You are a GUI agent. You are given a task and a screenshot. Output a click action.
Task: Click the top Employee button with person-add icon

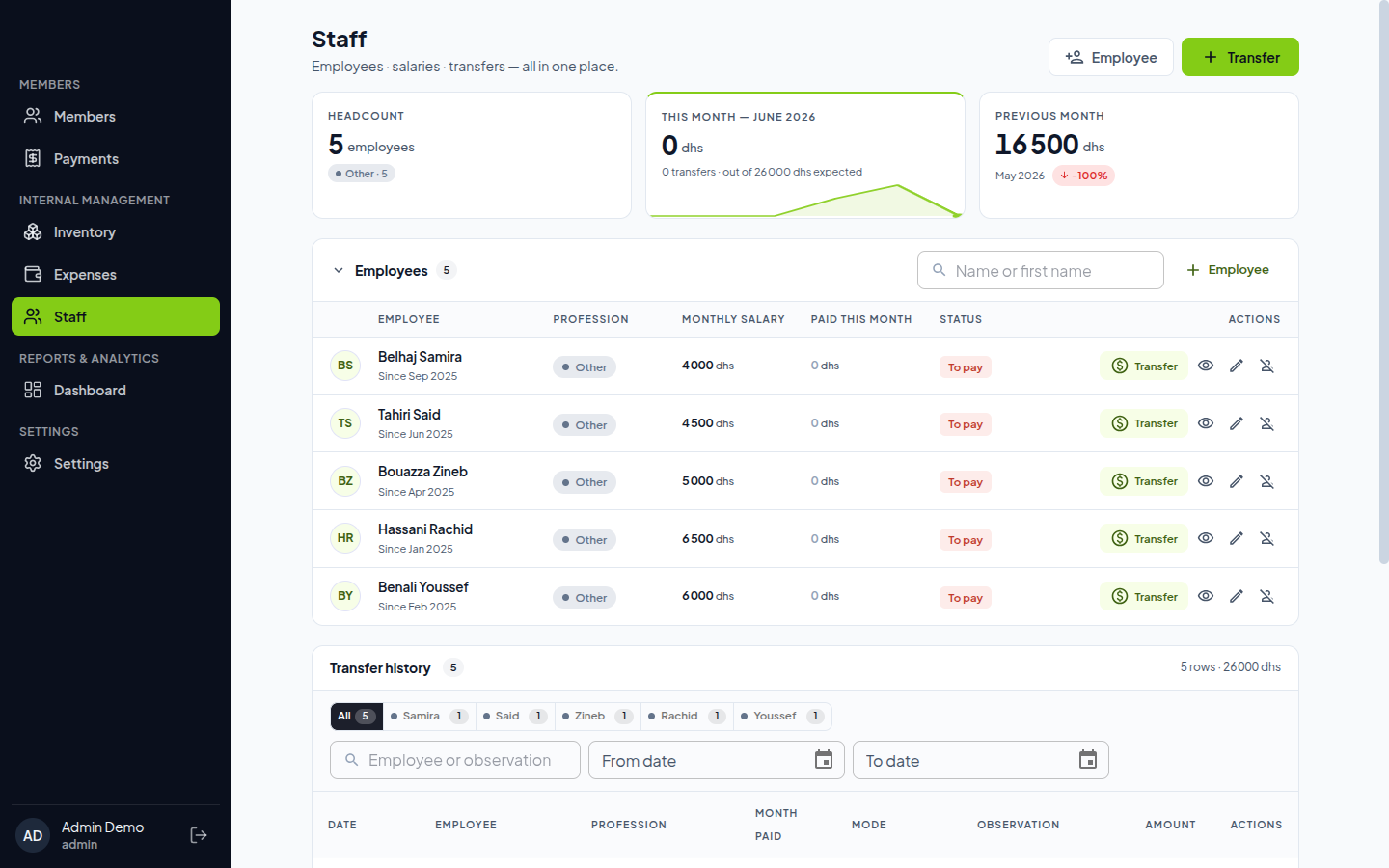[1111, 57]
